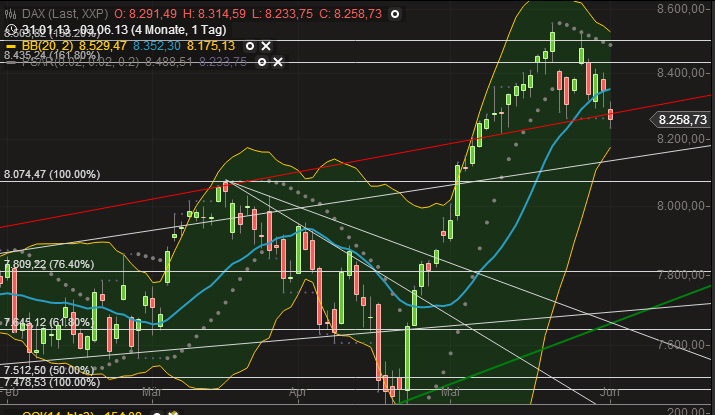Open the chart type icon beside DAX
This screenshot has width=715, height=415.
(10, 14)
